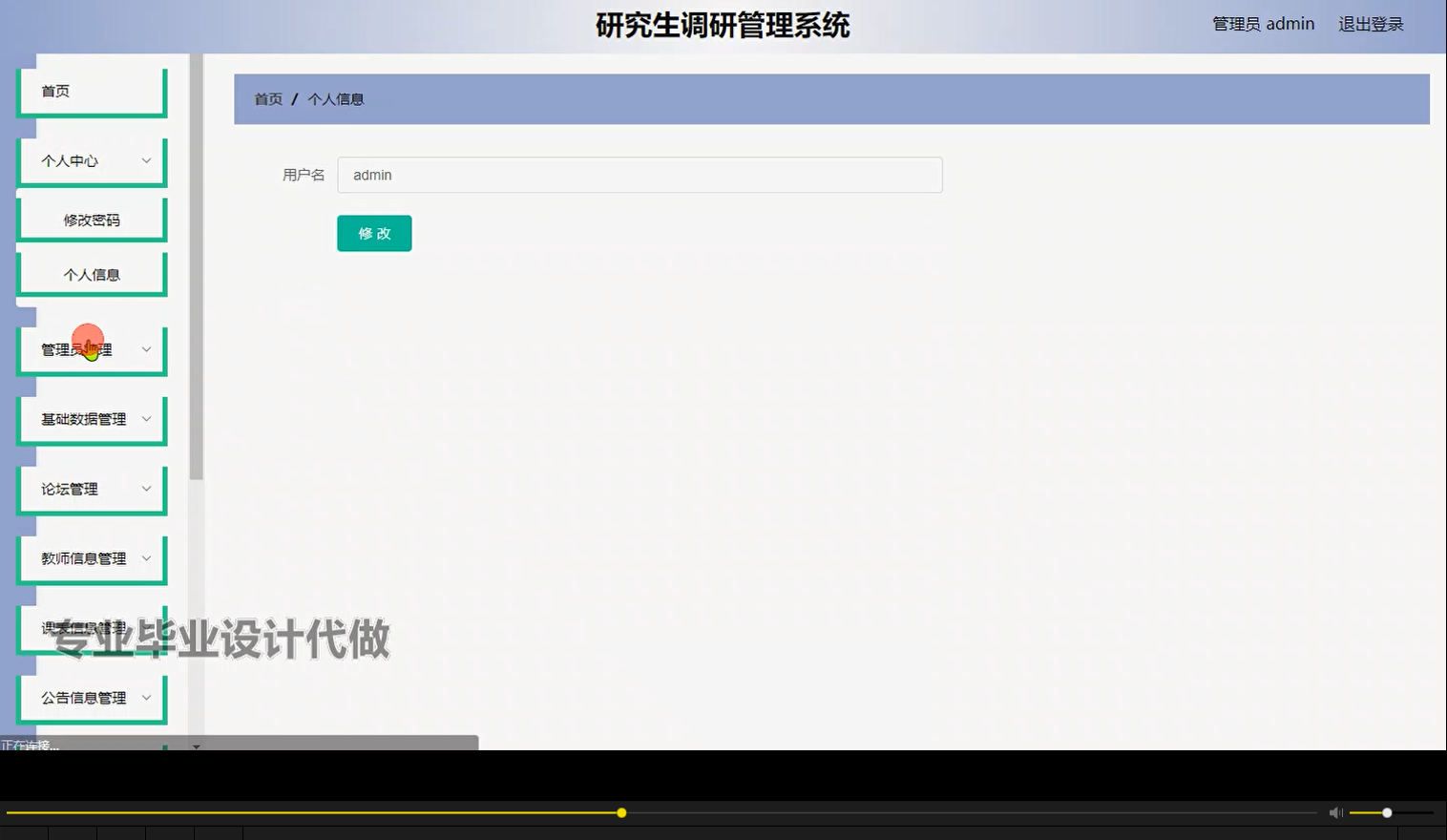This screenshot has height=840, width=1447.
Task: Expand the 公告信息管理 section
Action: [91, 698]
